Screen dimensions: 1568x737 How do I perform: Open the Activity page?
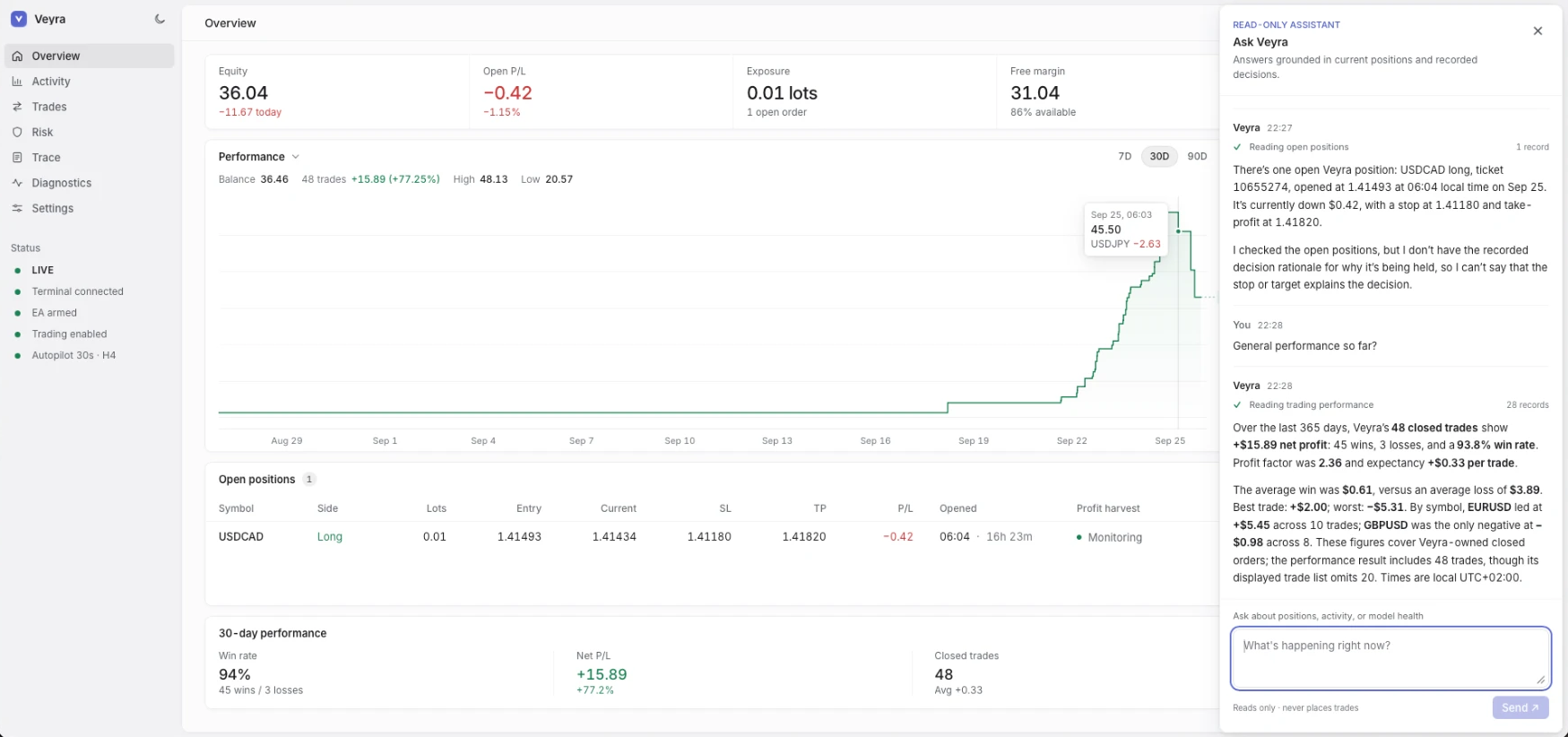(x=90, y=81)
